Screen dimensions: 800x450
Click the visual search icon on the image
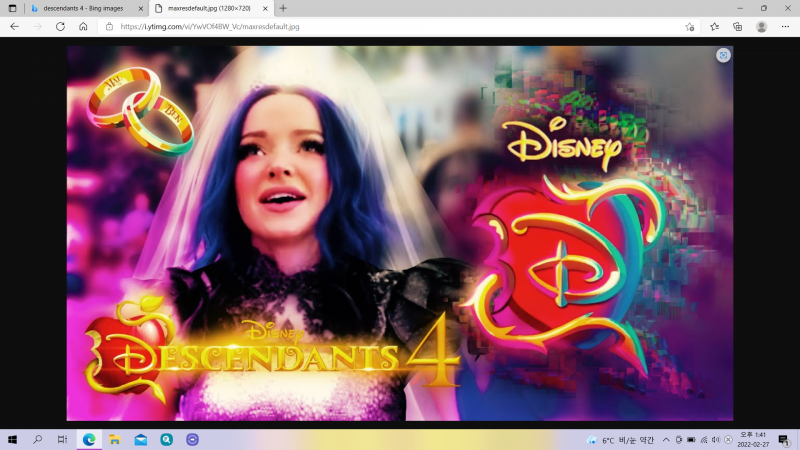point(722,55)
